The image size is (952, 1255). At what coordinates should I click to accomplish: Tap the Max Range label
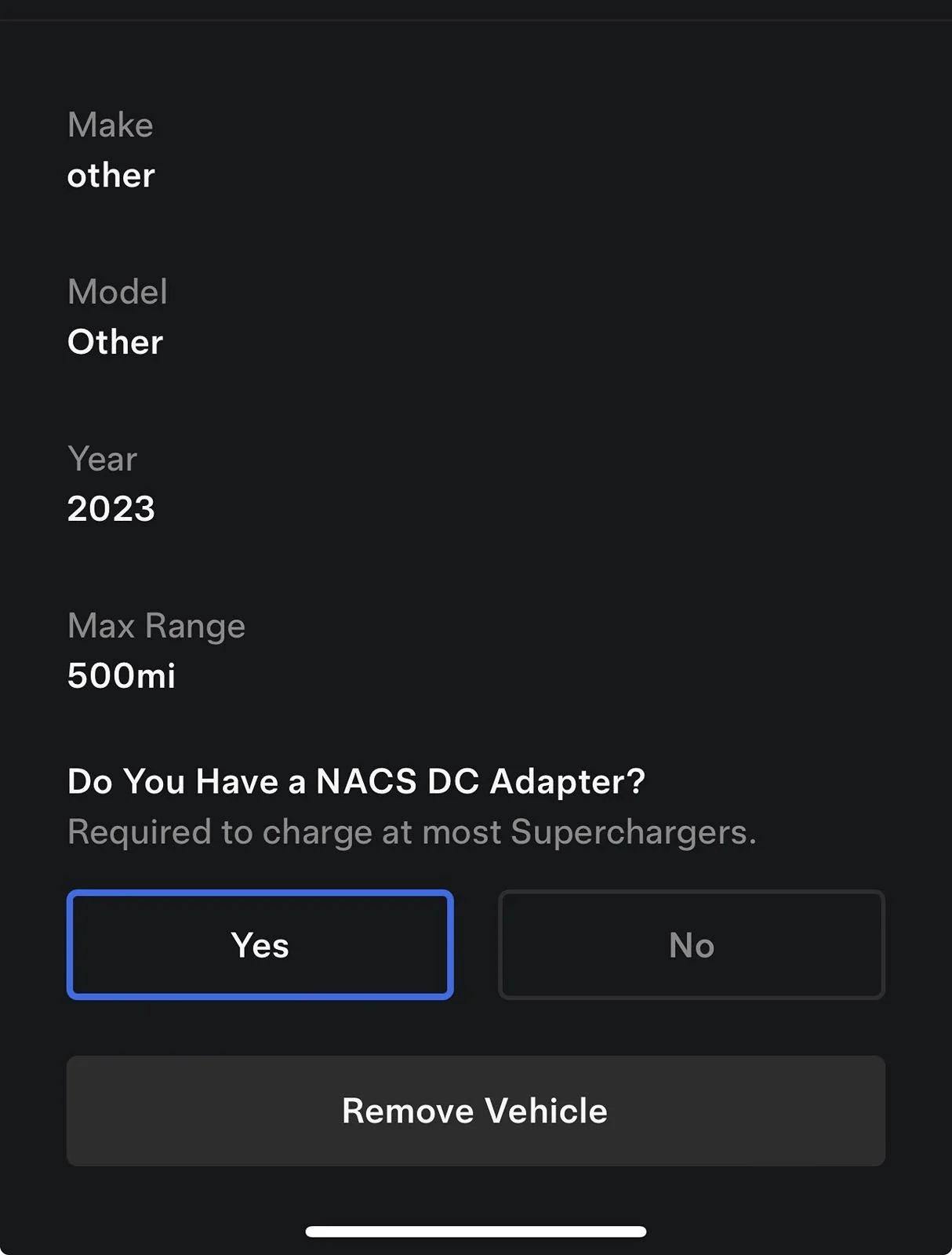156,626
